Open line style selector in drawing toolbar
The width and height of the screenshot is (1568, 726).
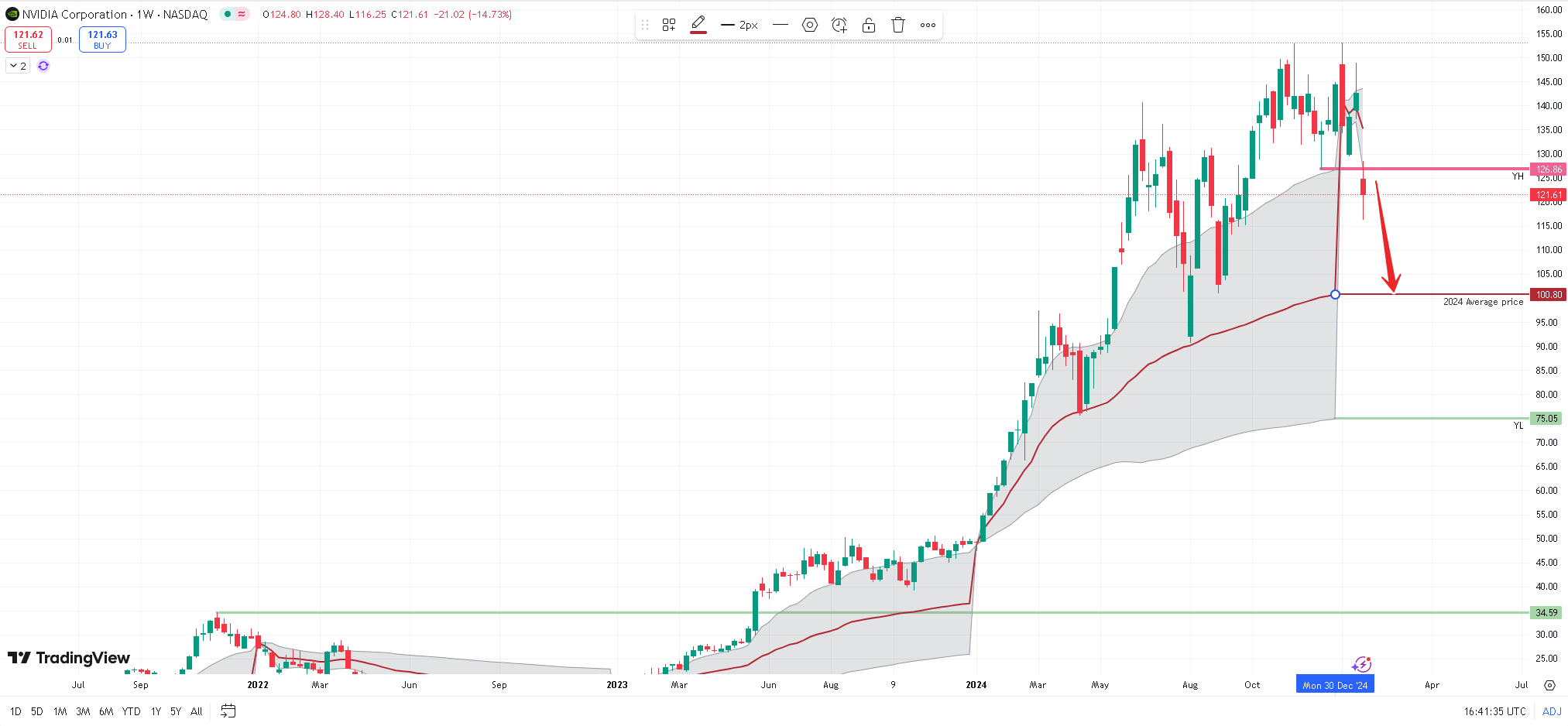(x=781, y=25)
